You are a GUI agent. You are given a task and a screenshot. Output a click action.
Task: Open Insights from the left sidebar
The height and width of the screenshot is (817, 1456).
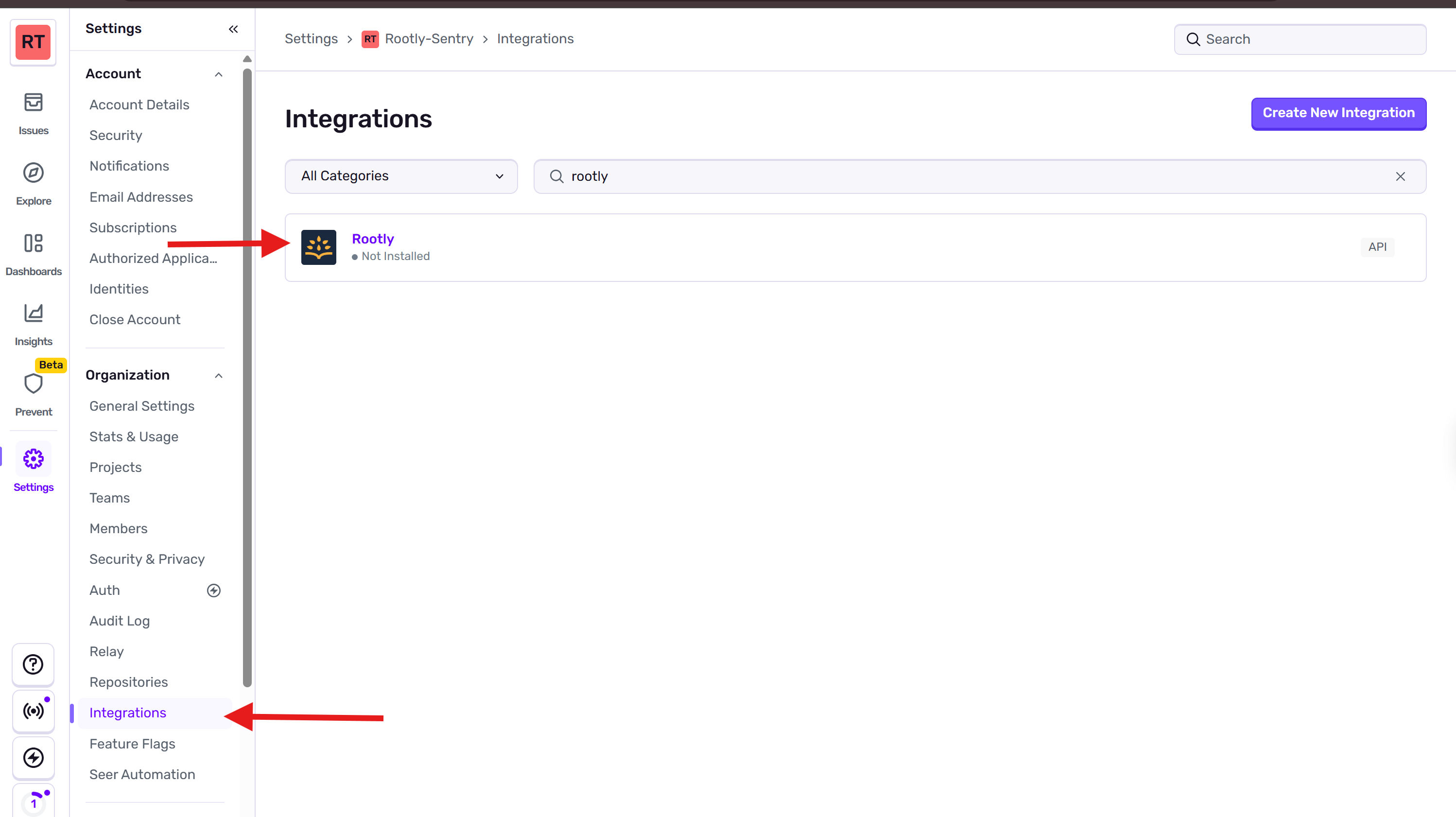tap(33, 322)
